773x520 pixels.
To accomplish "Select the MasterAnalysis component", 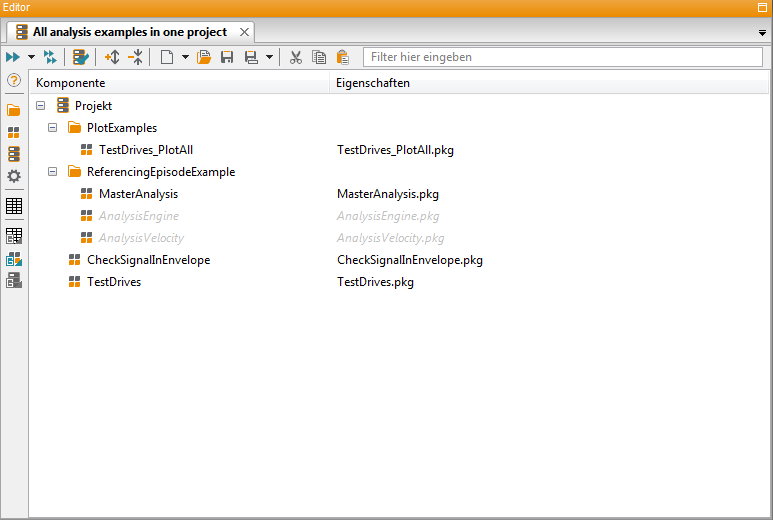I will click(x=138, y=194).
